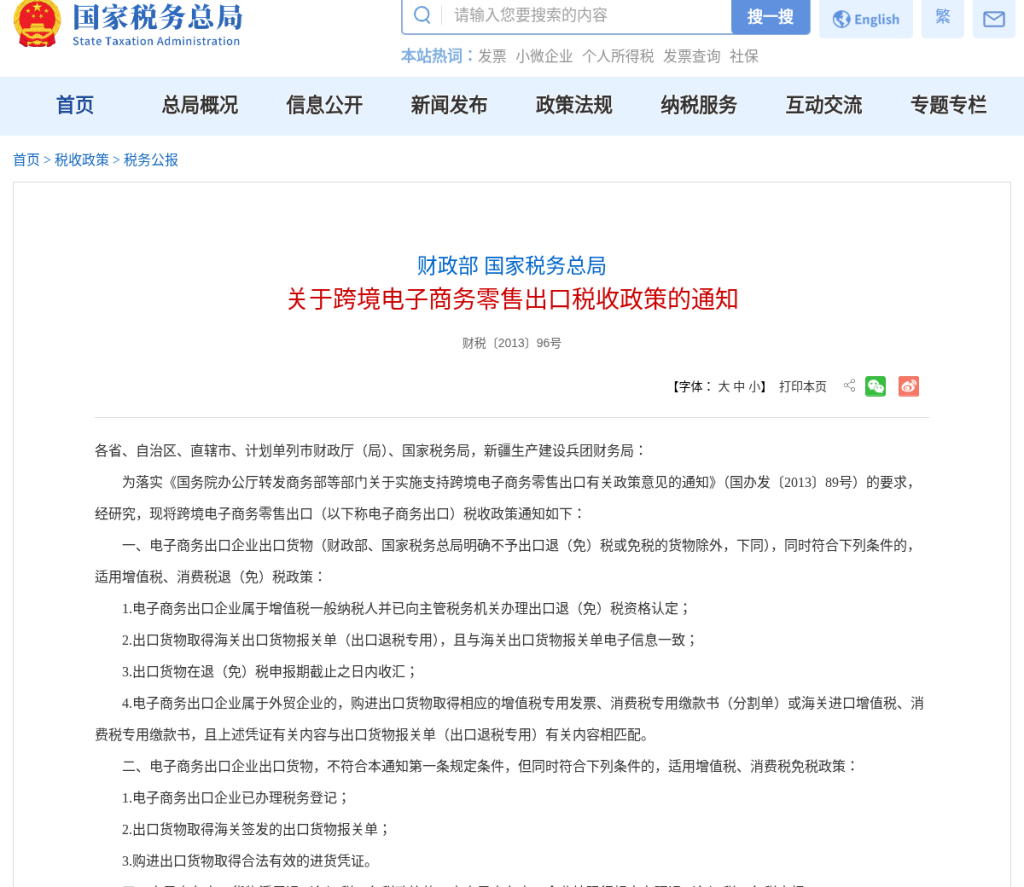Screen dimensions: 1024x887
Task: Set font size to 大
Action: (724, 387)
